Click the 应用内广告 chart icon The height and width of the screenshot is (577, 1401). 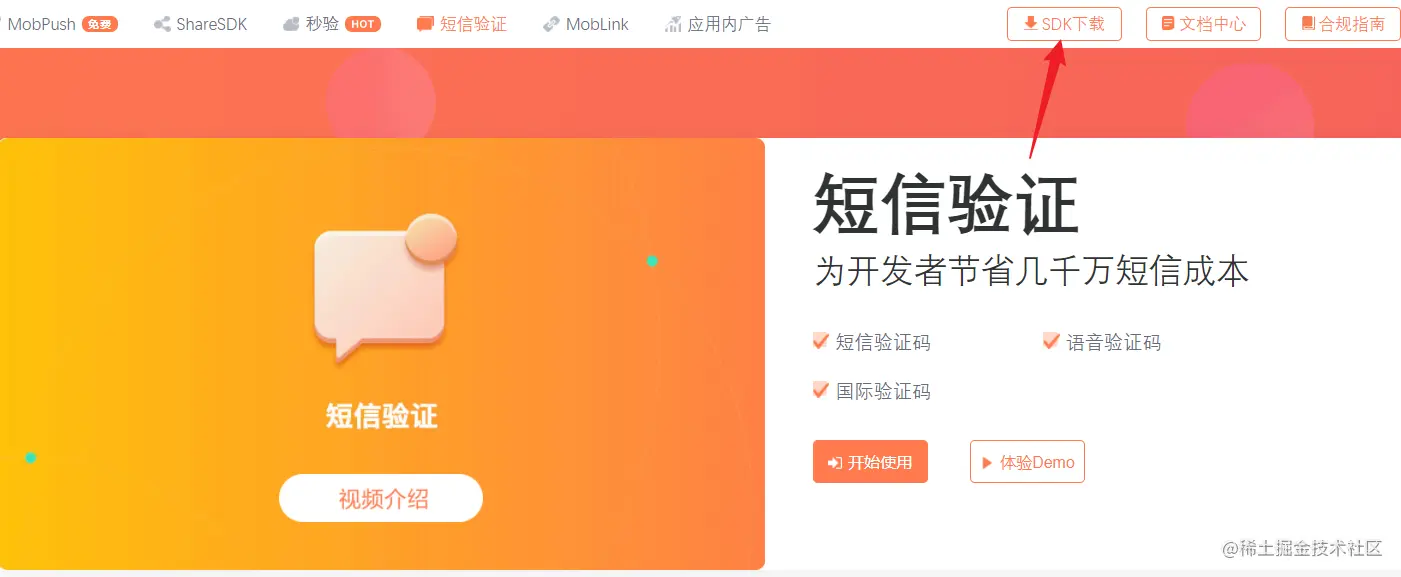point(673,24)
